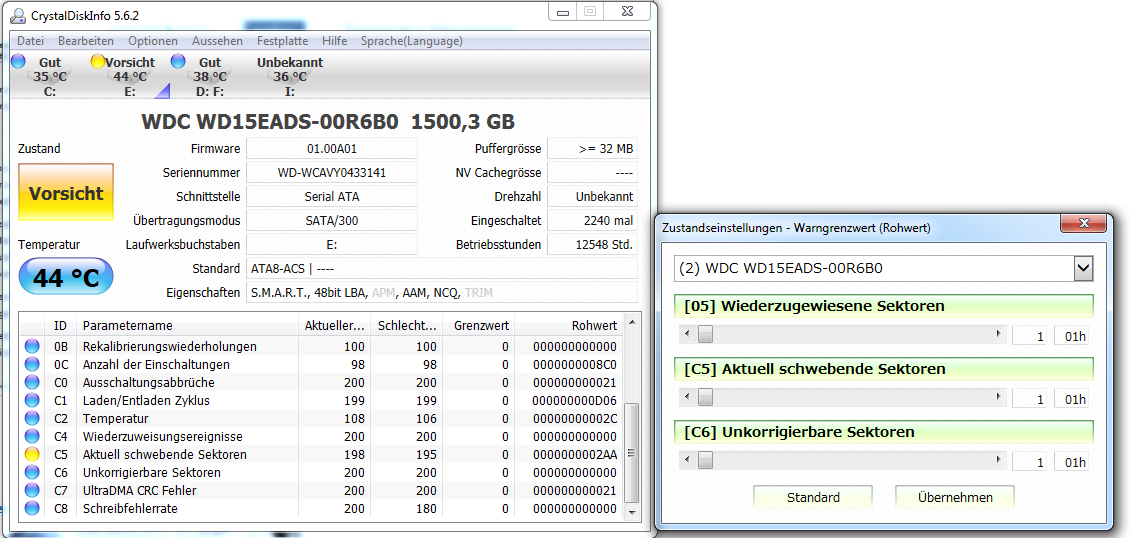The image size is (1131, 538).
Task: Click yellow orb of row C5 schwebende Sektoren
Action: [x=32, y=454]
